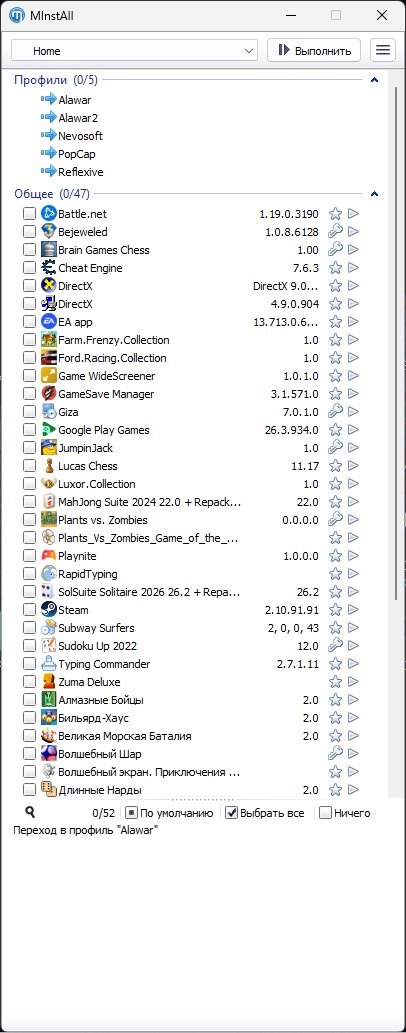
Task: Select the Ford.Racing.Collection entry
Action: pyautogui.click(x=112, y=358)
